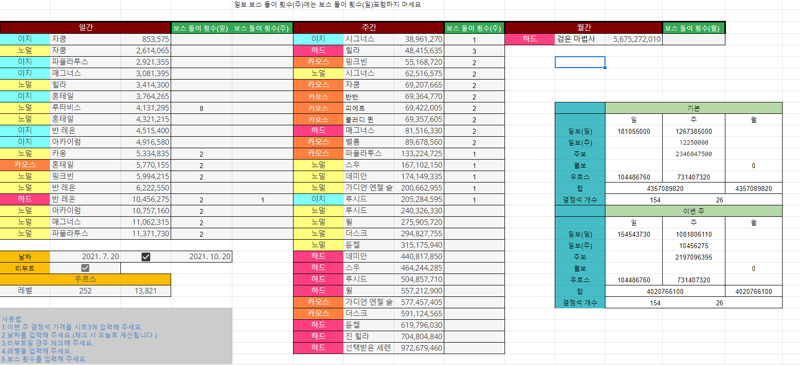
Task: Click the green 이번 주 section header
Action: pos(693,211)
